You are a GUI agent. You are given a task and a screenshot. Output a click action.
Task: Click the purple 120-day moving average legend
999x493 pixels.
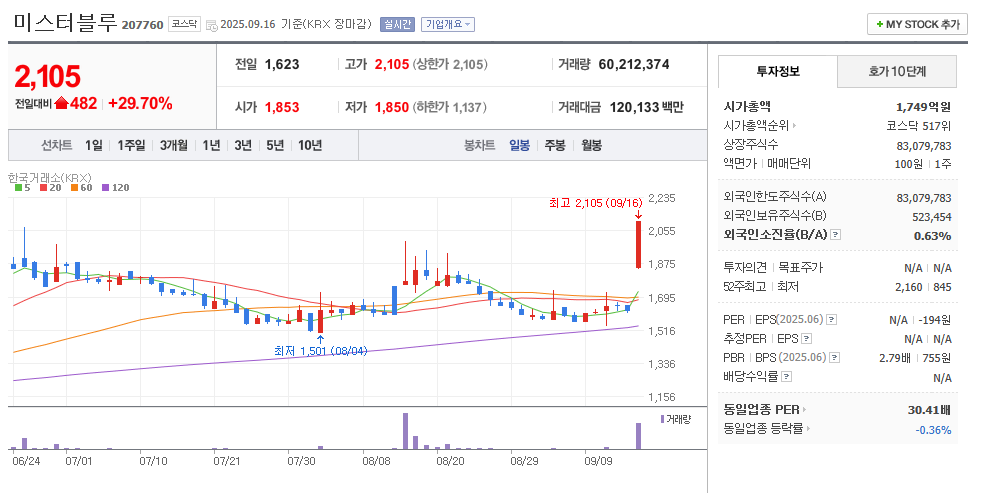pos(115,188)
